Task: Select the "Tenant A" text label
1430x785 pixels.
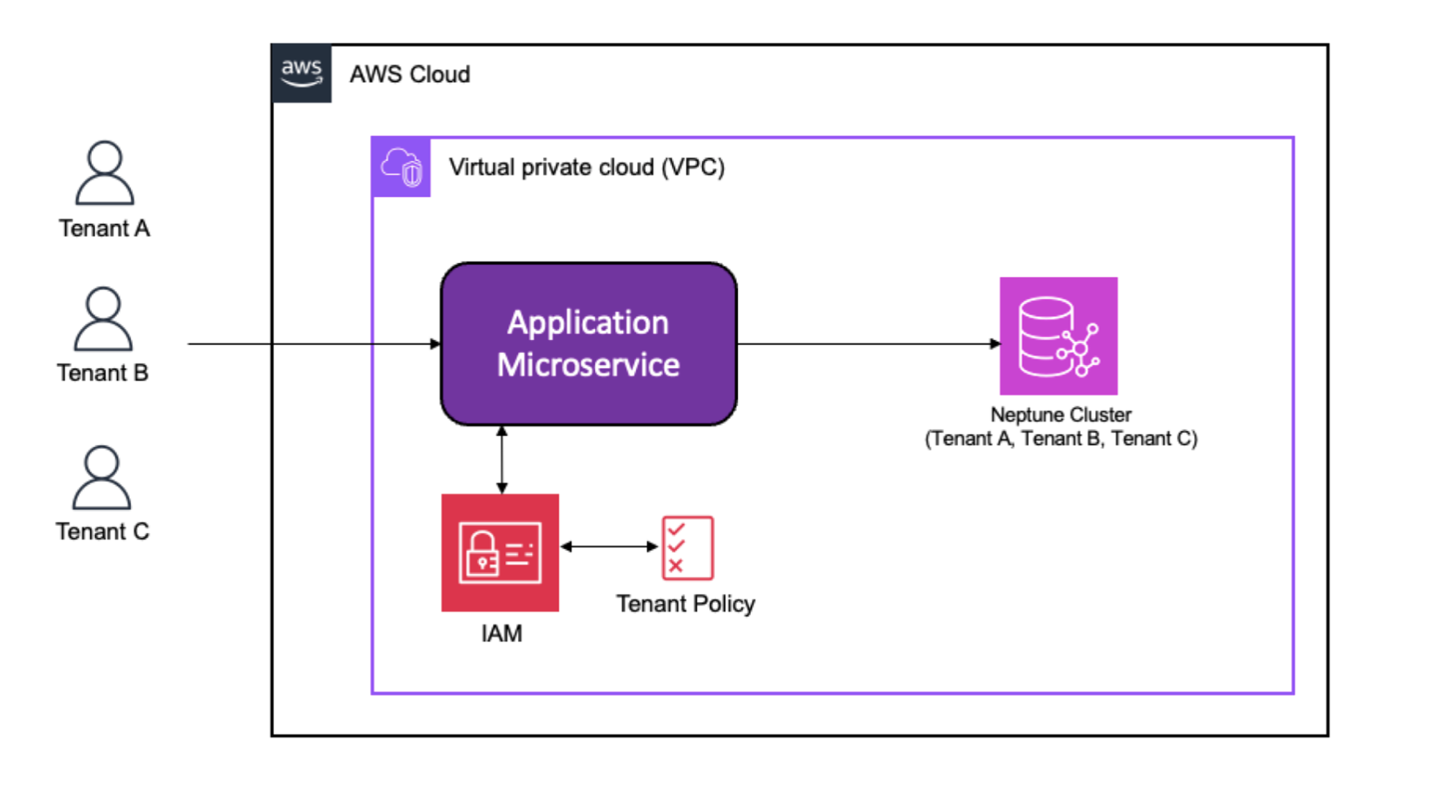Action: [105, 228]
